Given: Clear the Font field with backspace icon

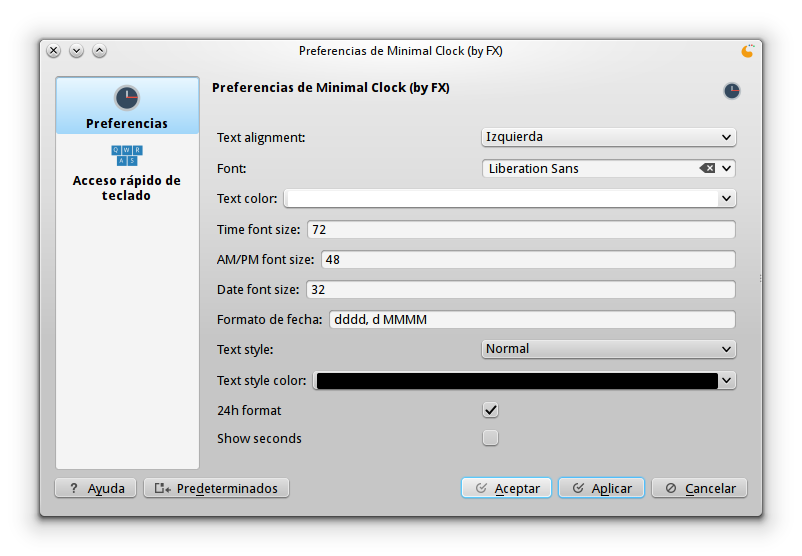Looking at the screenshot, I should tap(707, 168).
